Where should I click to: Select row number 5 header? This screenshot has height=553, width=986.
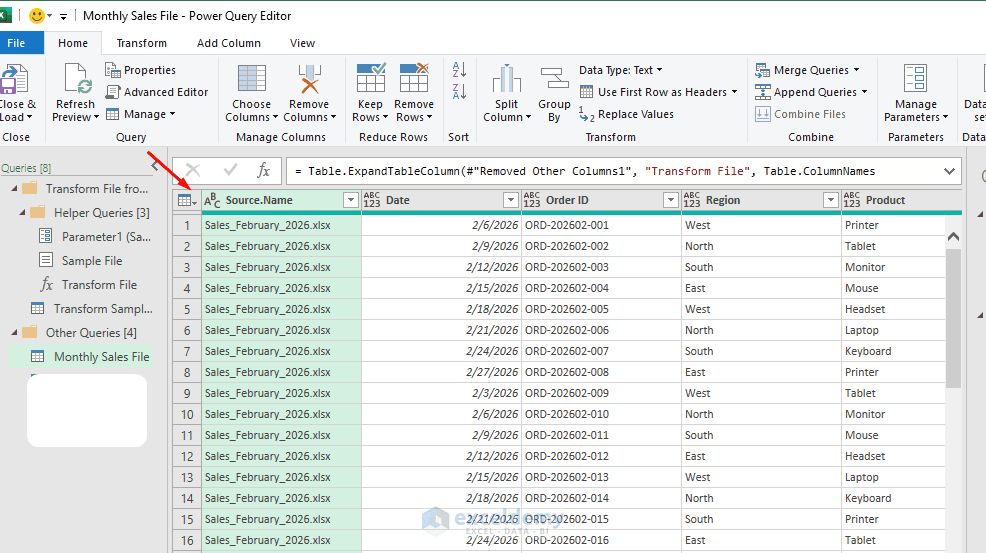pos(187,309)
